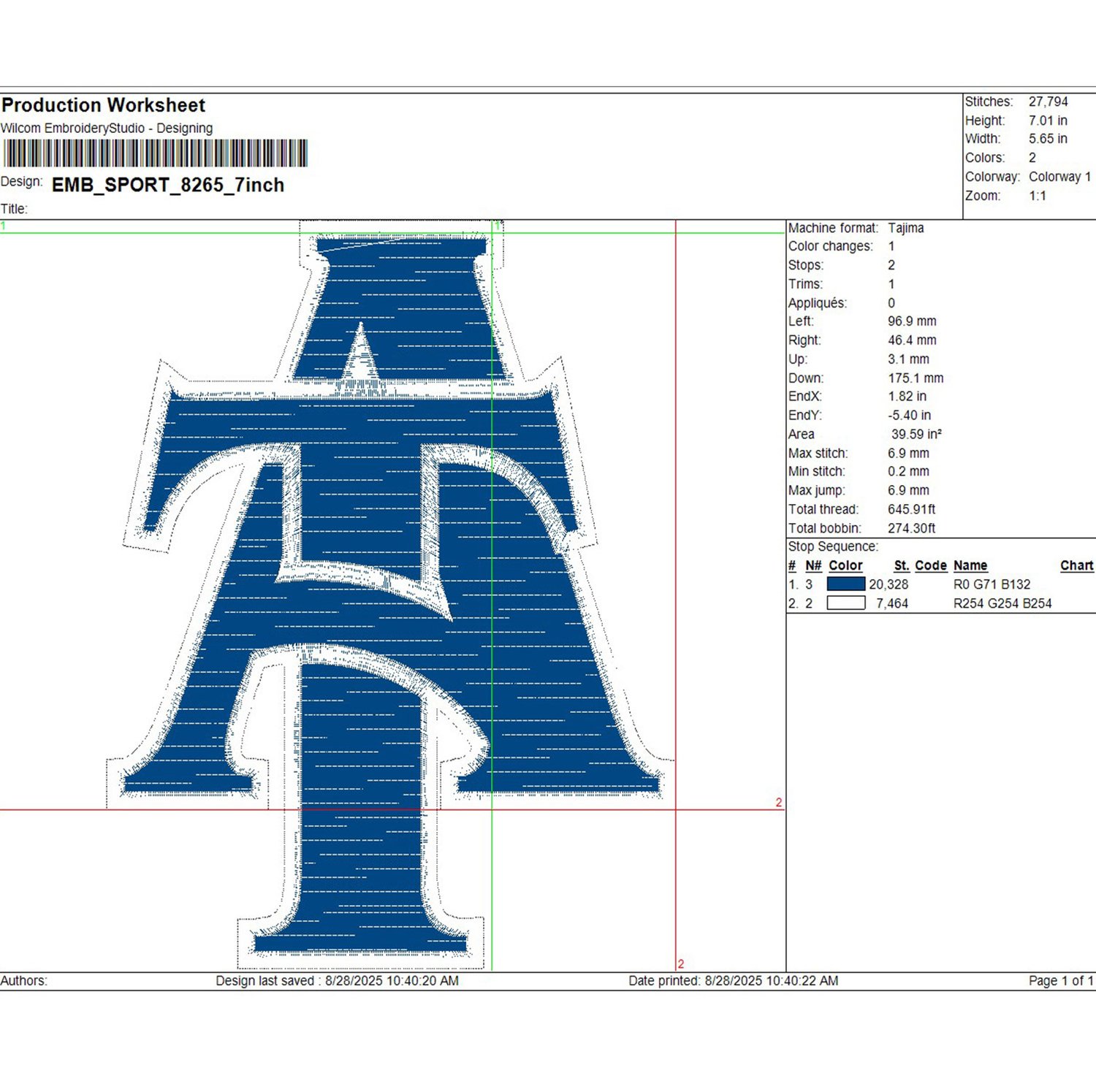Select the Up value "3.1 mm"
The width and height of the screenshot is (1096, 1092).
tap(909, 359)
